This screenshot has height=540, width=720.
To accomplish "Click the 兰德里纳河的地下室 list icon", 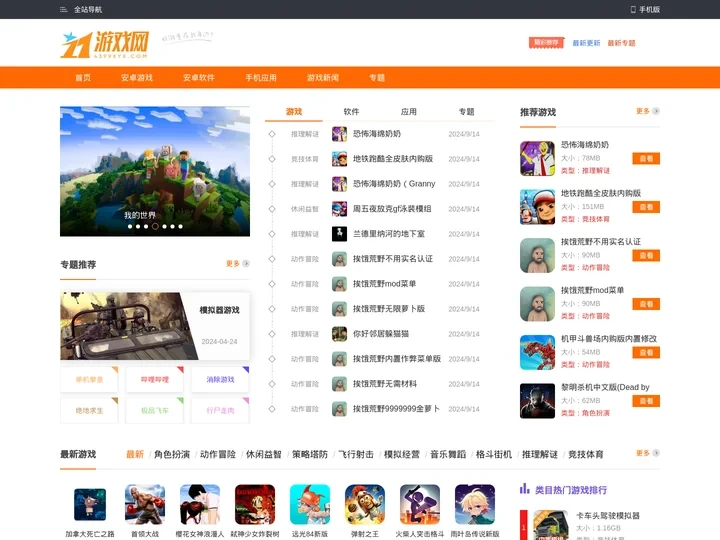I will (x=339, y=234).
